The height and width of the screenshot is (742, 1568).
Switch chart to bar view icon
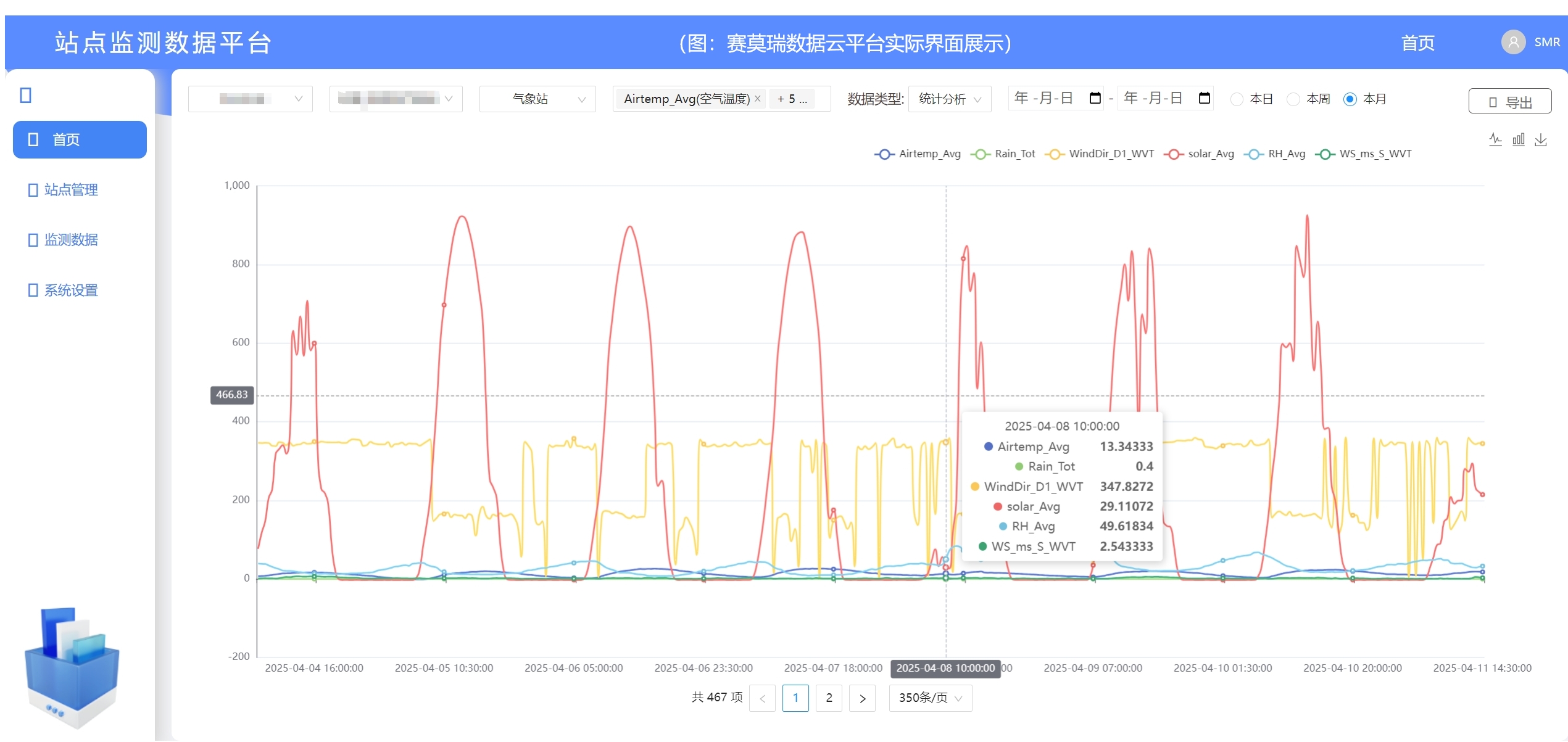tap(1518, 139)
